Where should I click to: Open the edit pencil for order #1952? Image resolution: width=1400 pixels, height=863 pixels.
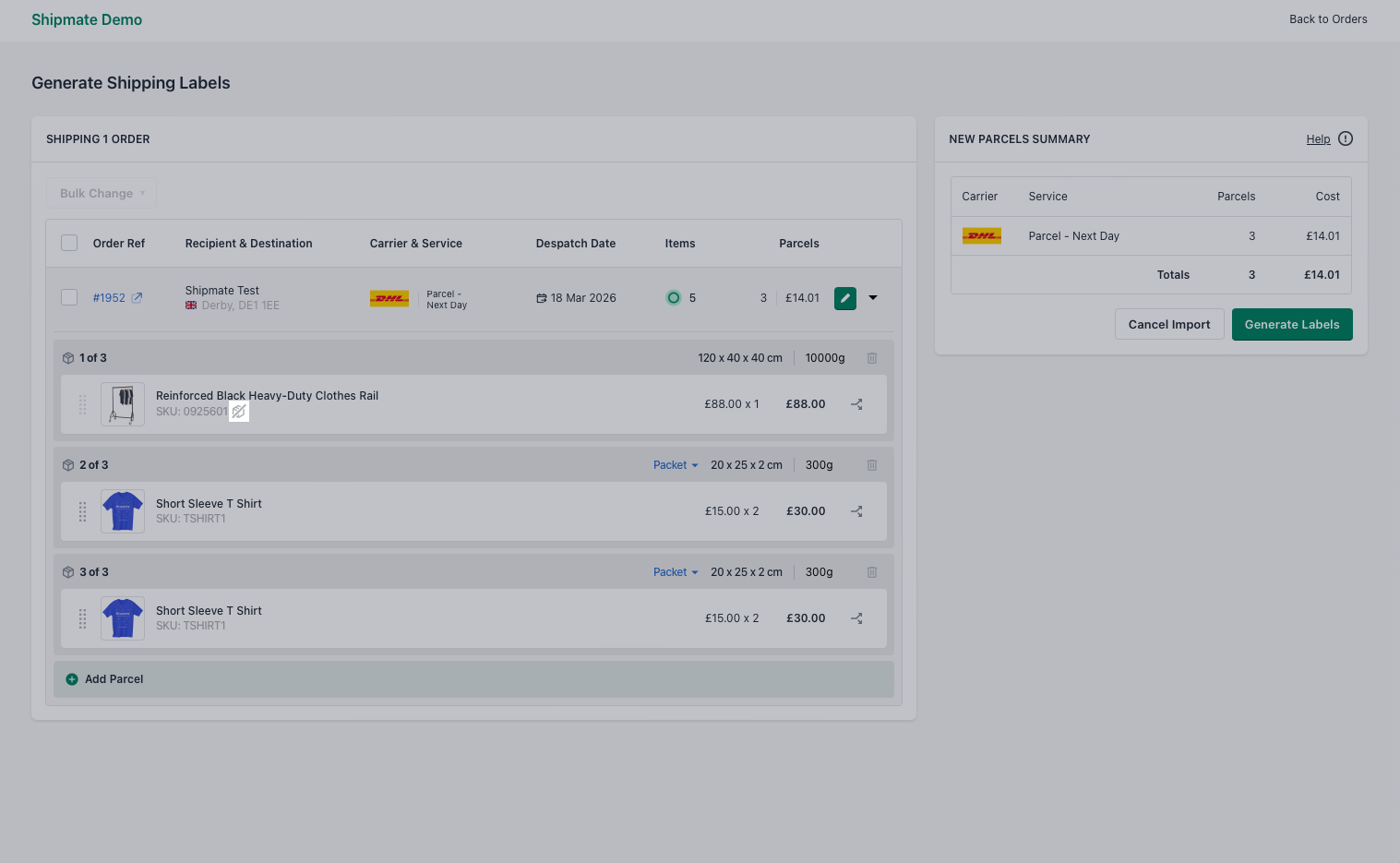pos(844,297)
